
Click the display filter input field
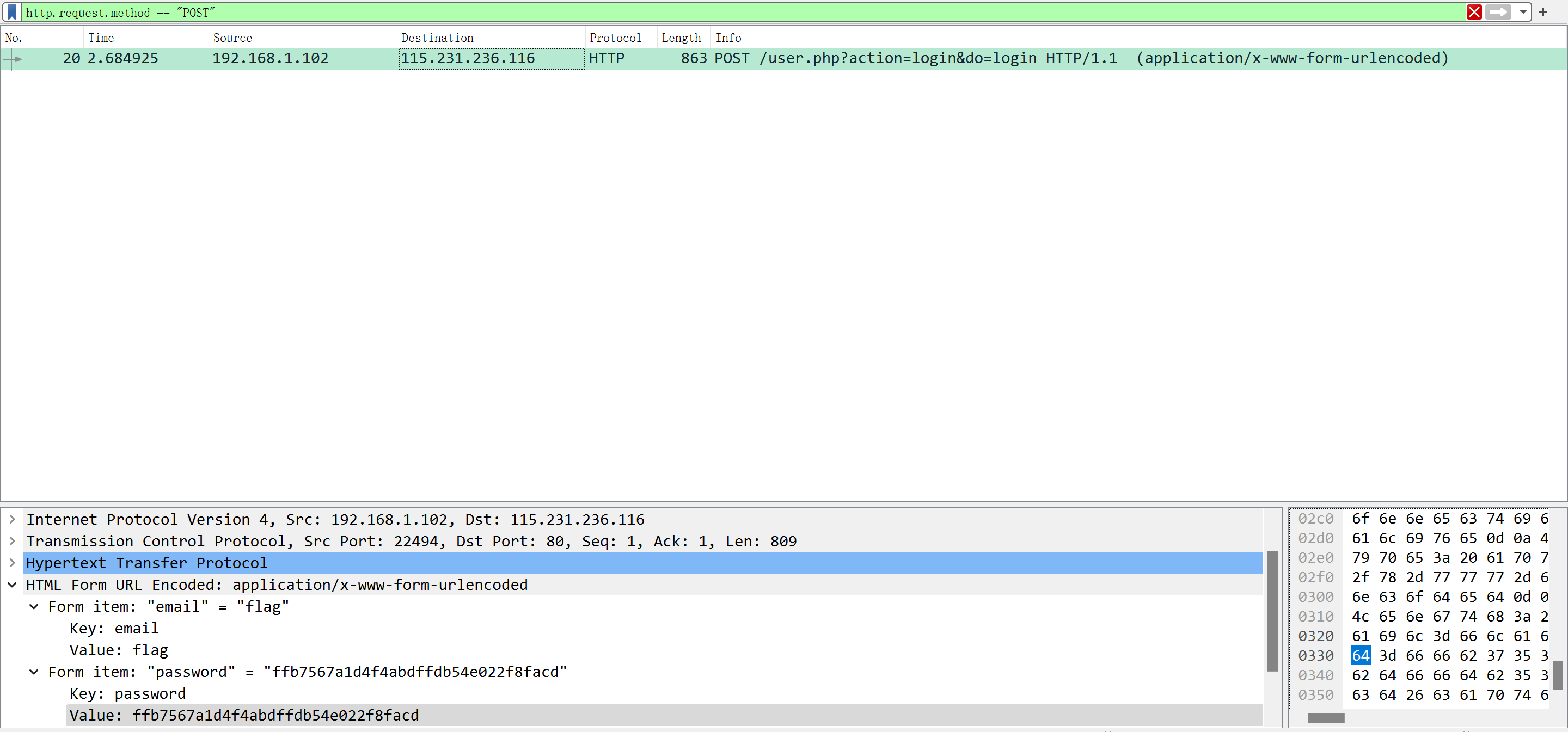tap(743, 12)
